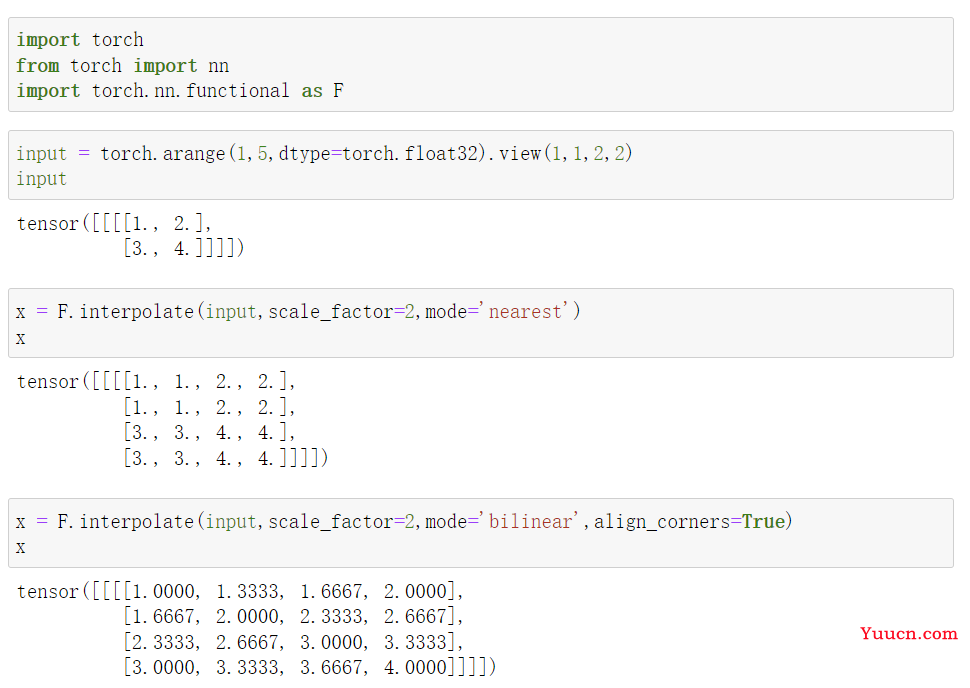
Task: Select the torch.arange code cell line
Action: coord(324,154)
